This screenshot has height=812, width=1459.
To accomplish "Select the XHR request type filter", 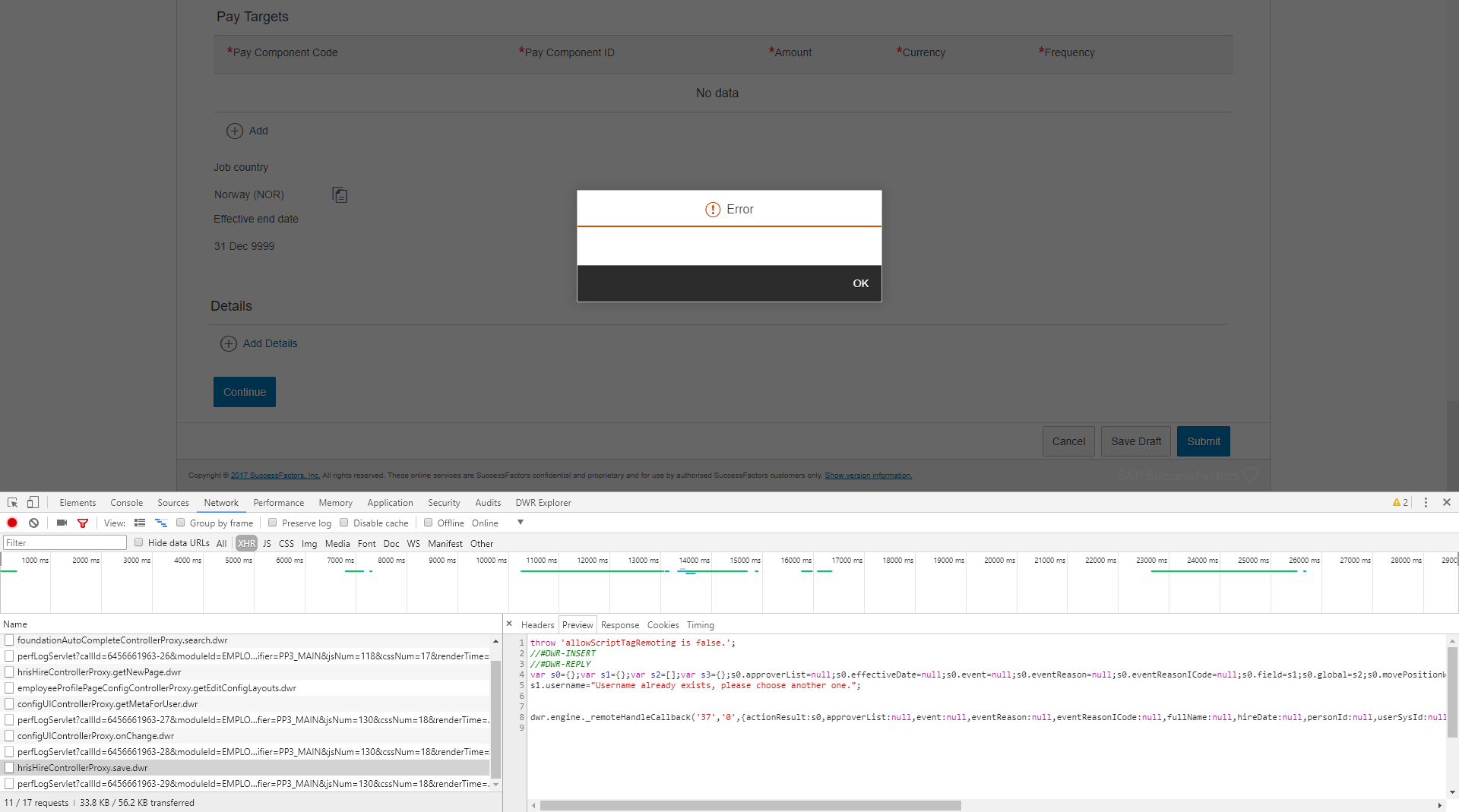I will pyautogui.click(x=246, y=543).
